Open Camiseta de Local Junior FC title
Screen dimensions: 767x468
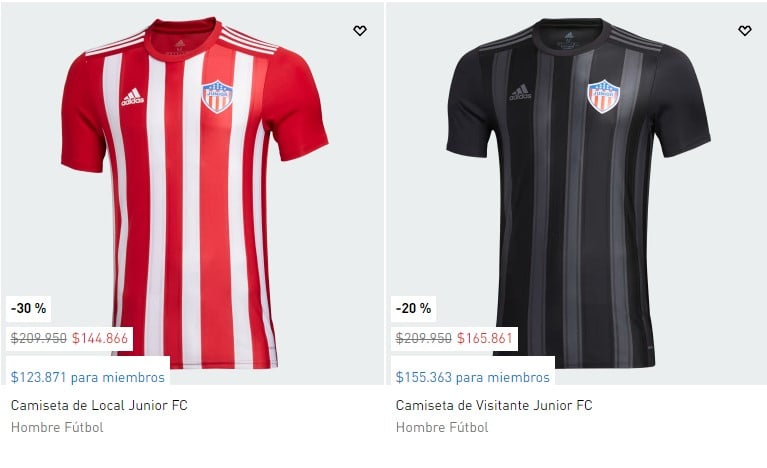99,405
